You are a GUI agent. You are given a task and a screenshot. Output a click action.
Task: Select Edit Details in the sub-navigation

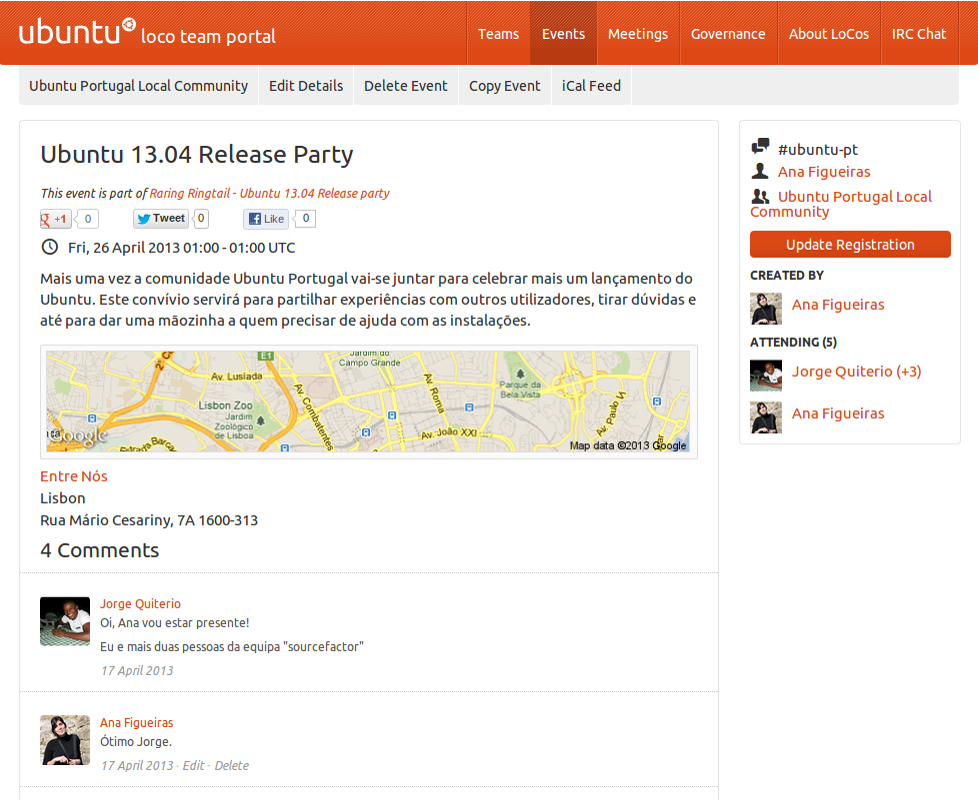(x=306, y=86)
